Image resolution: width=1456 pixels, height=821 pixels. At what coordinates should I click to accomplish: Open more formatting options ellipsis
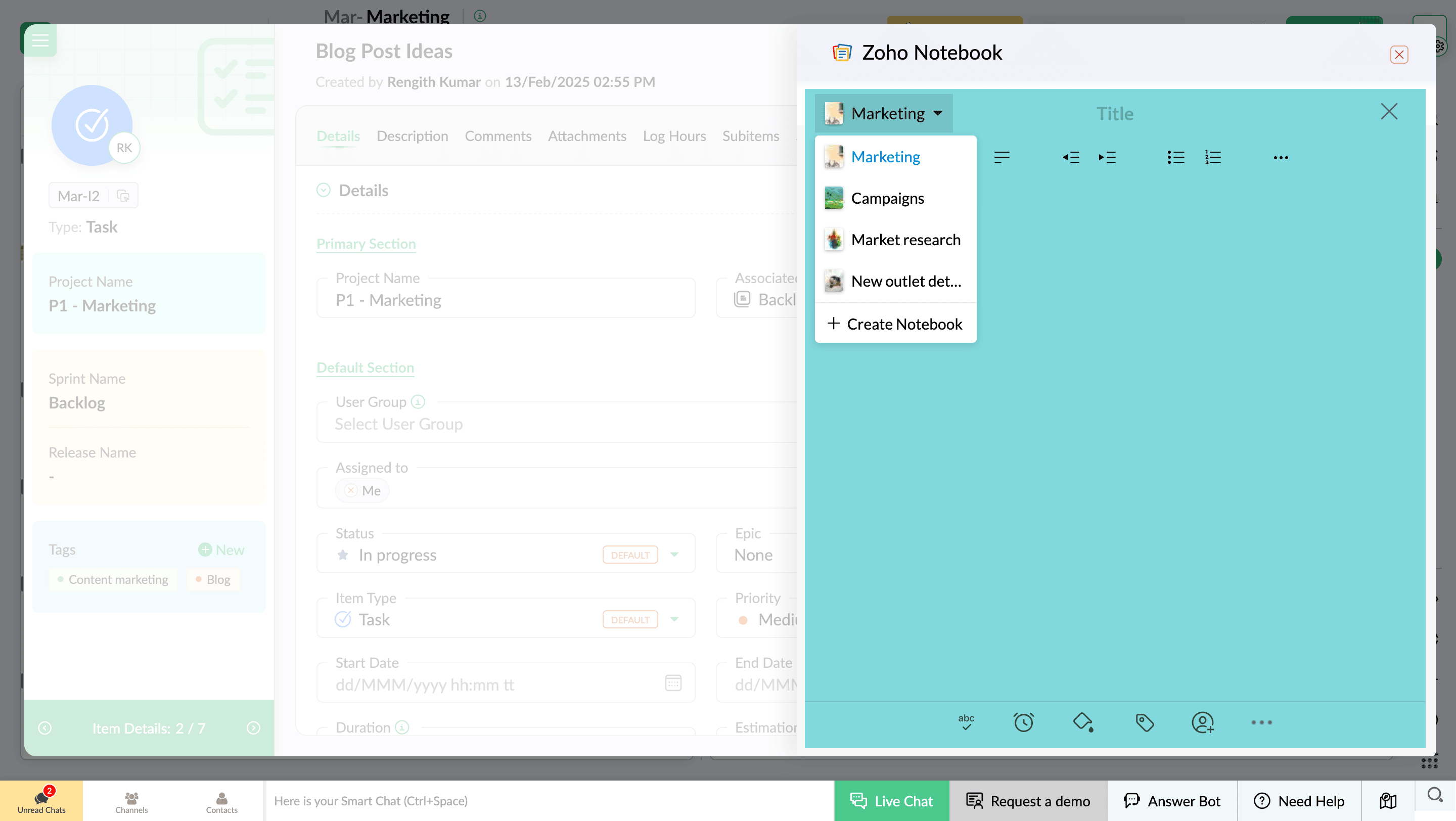coord(1281,158)
